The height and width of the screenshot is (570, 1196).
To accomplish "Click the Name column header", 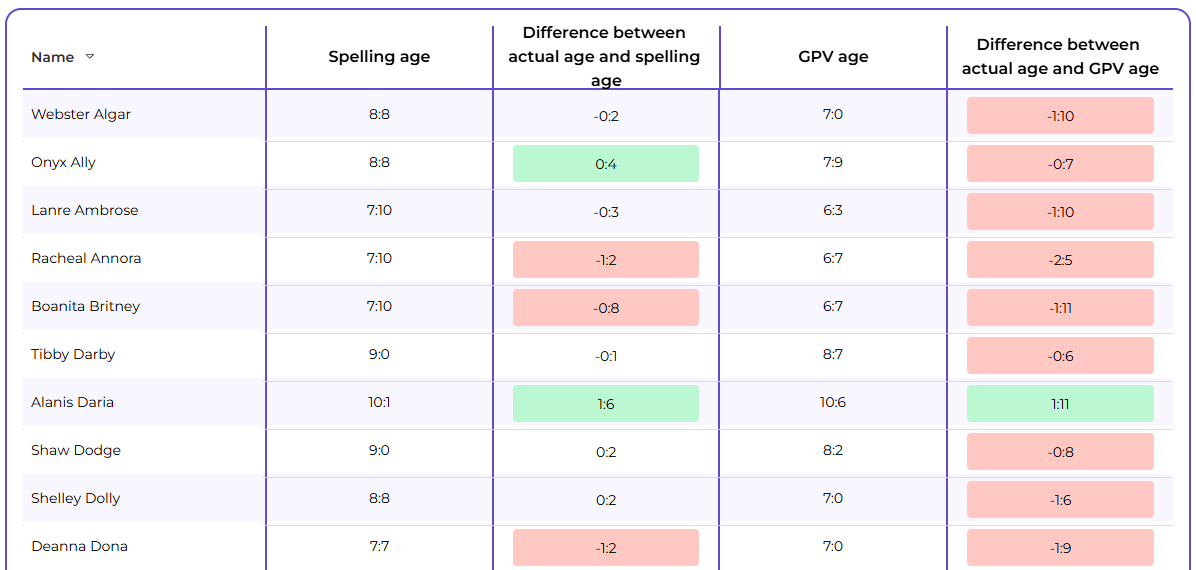I will [x=53, y=57].
